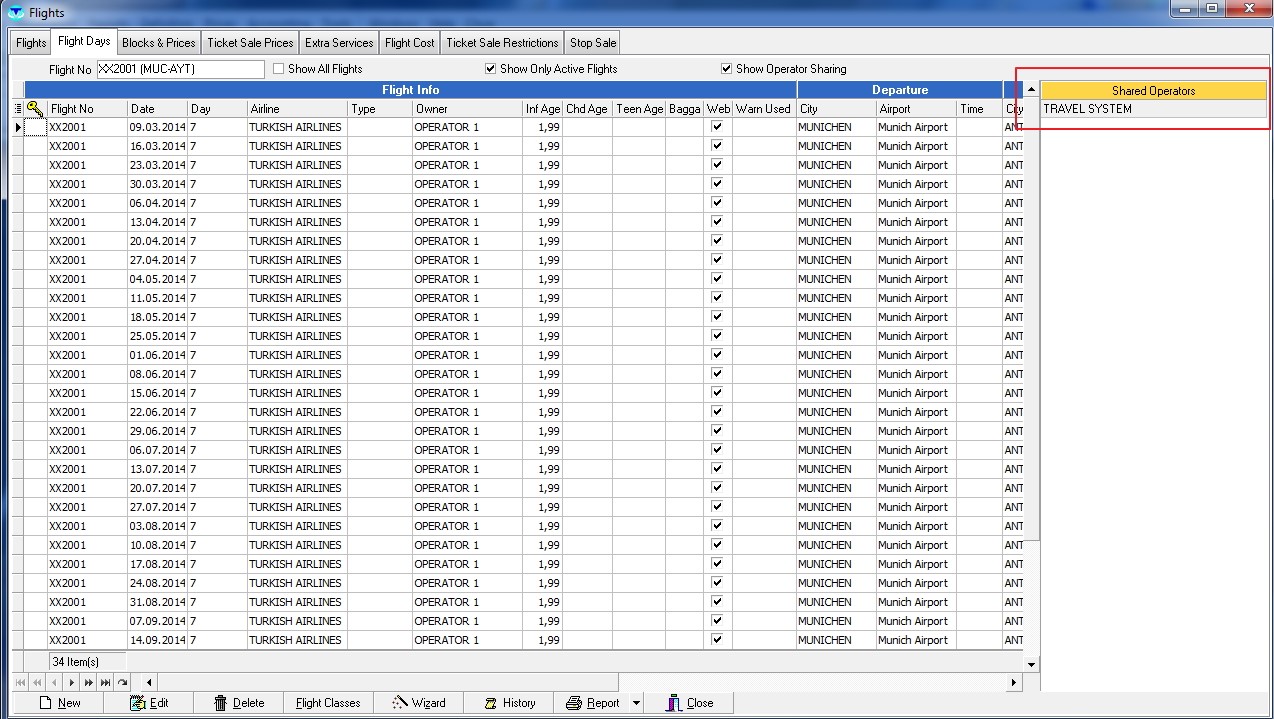The height and width of the screenshot is (719, 1274).
Task: Toggle Show Only Active Flights checkbox
Action: (x=491, y=69)
